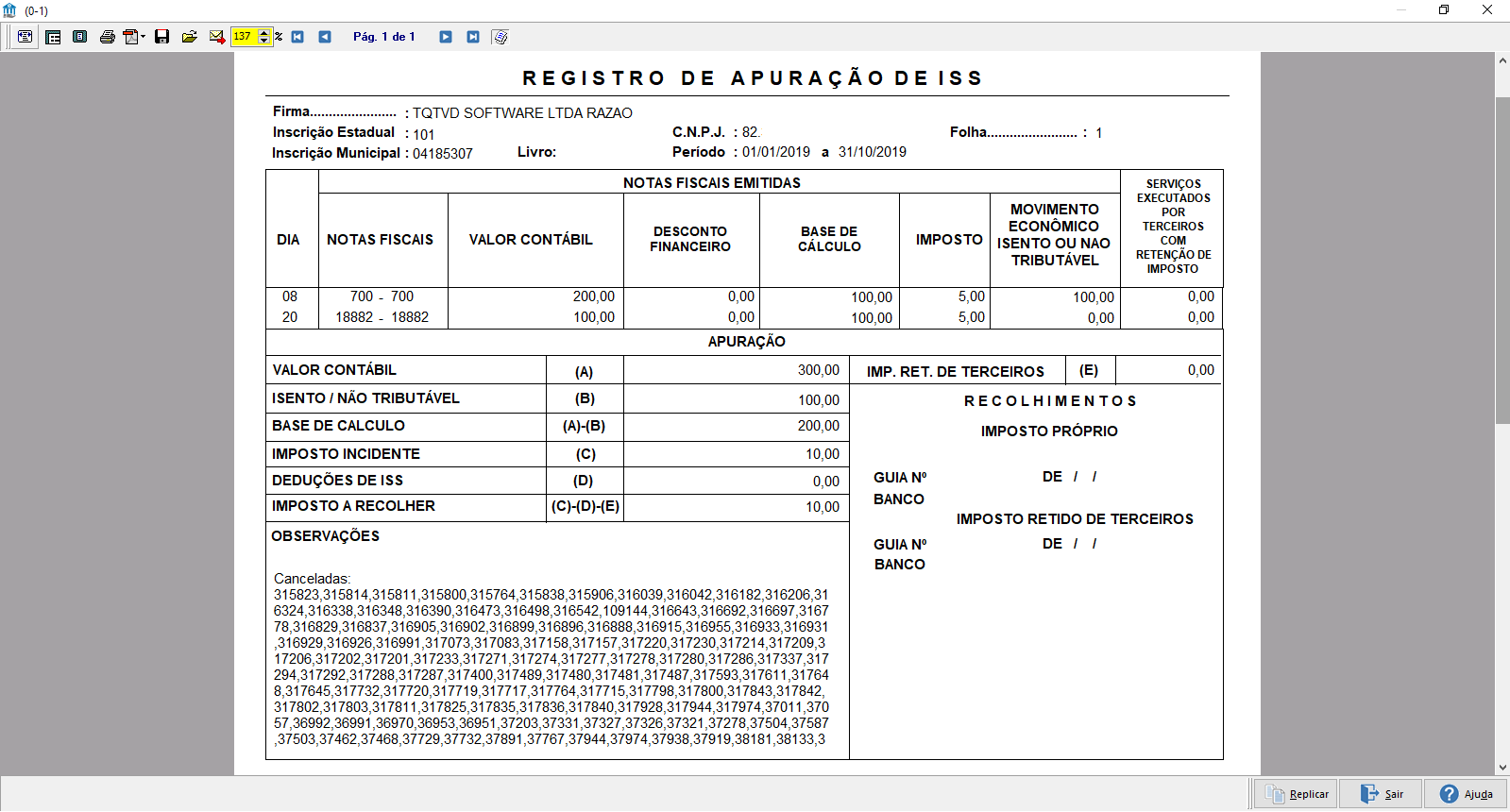Click the Sair button
The image size is (1510, 812).
[1383, 794]
